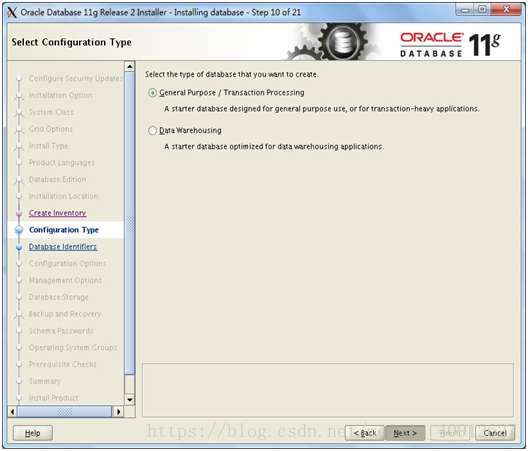Image resolution: width=528 pixels, height=451 pixels.
Task: Click the horizontal scrollbar thumb of steps
Action: [64, 412]
